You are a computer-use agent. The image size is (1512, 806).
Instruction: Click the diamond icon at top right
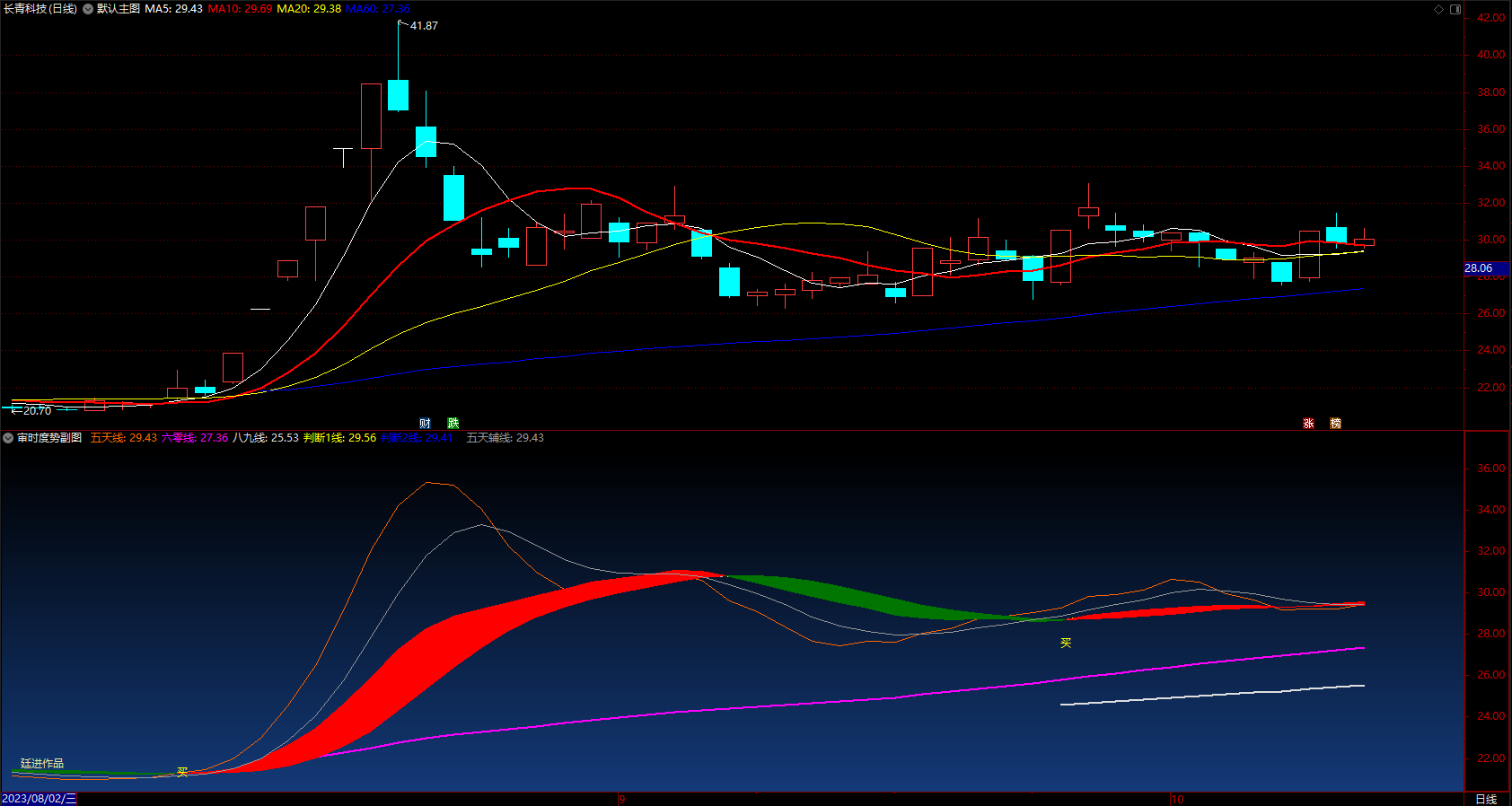1438,9
